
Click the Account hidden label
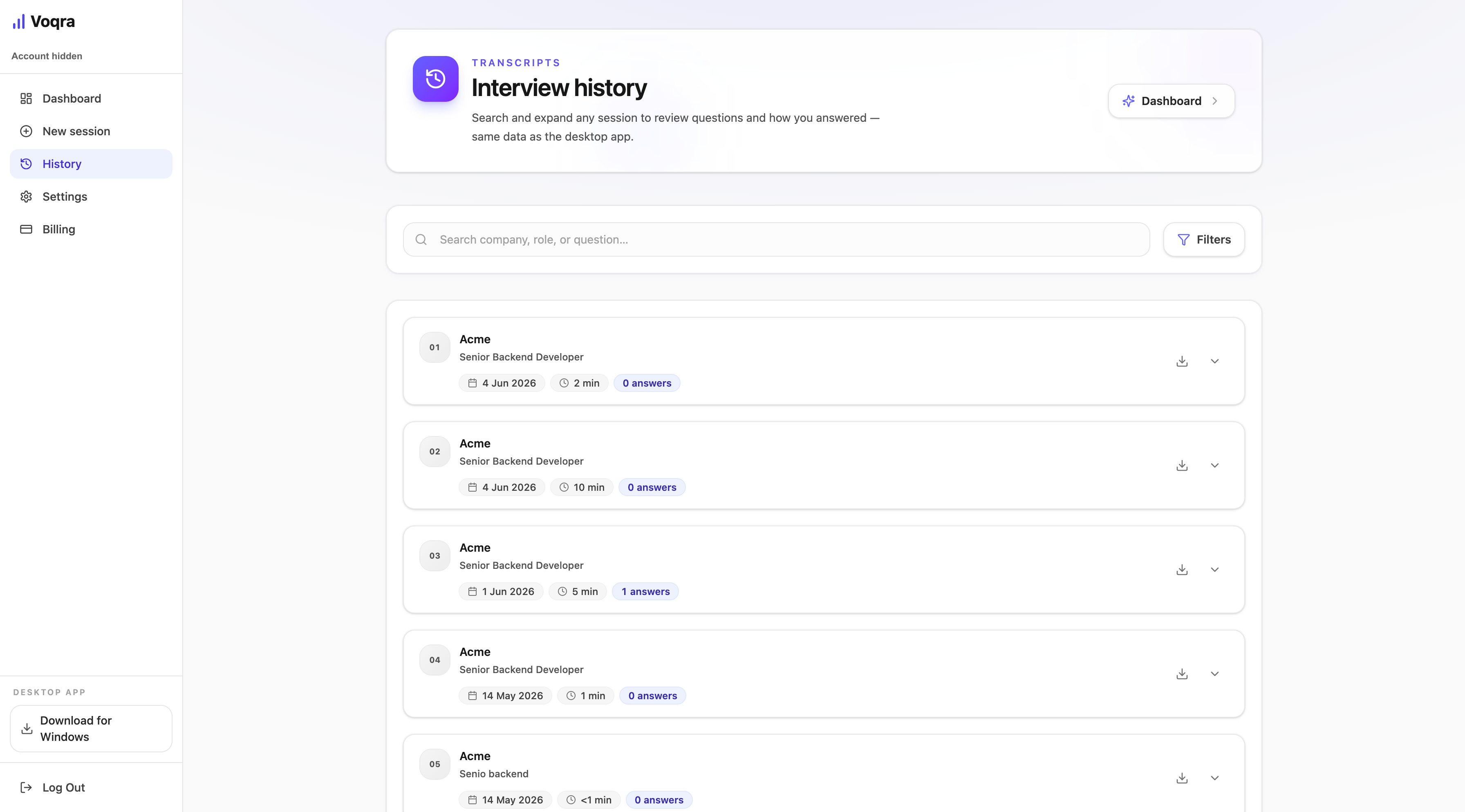(47, 56)
